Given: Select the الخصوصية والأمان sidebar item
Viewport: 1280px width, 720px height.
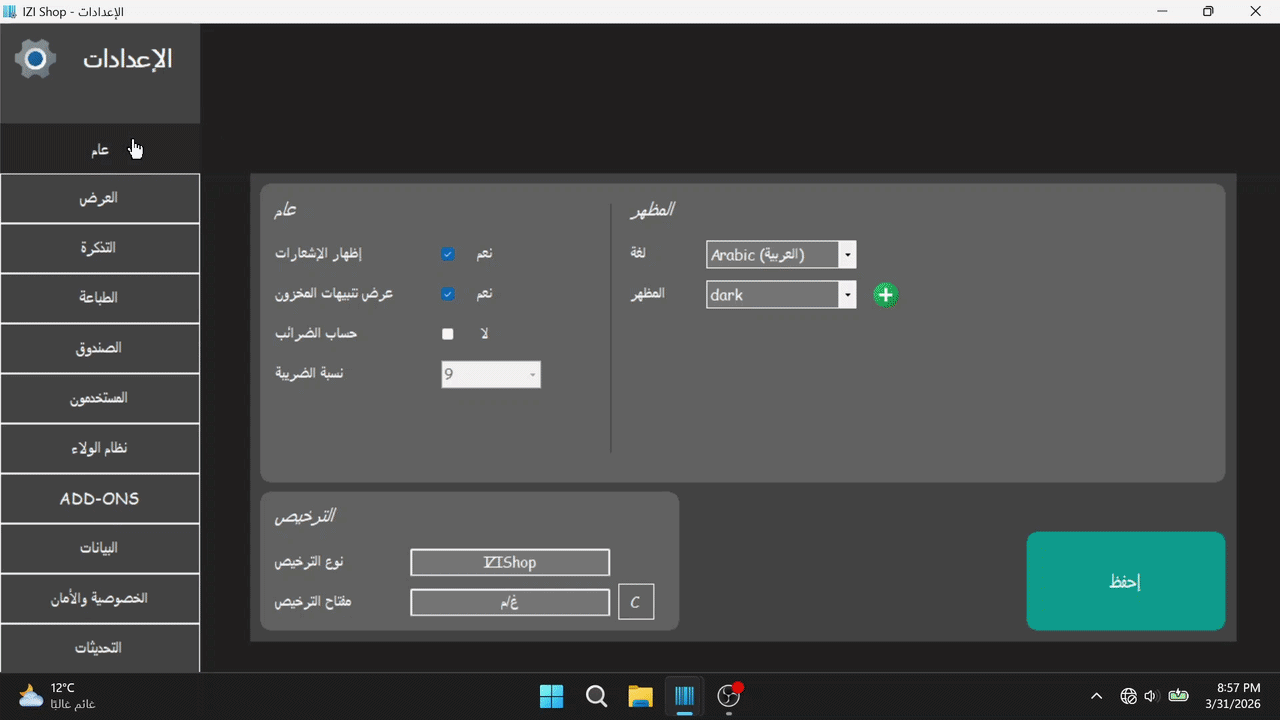Looking at the screenshot, I should coord(100,598).
